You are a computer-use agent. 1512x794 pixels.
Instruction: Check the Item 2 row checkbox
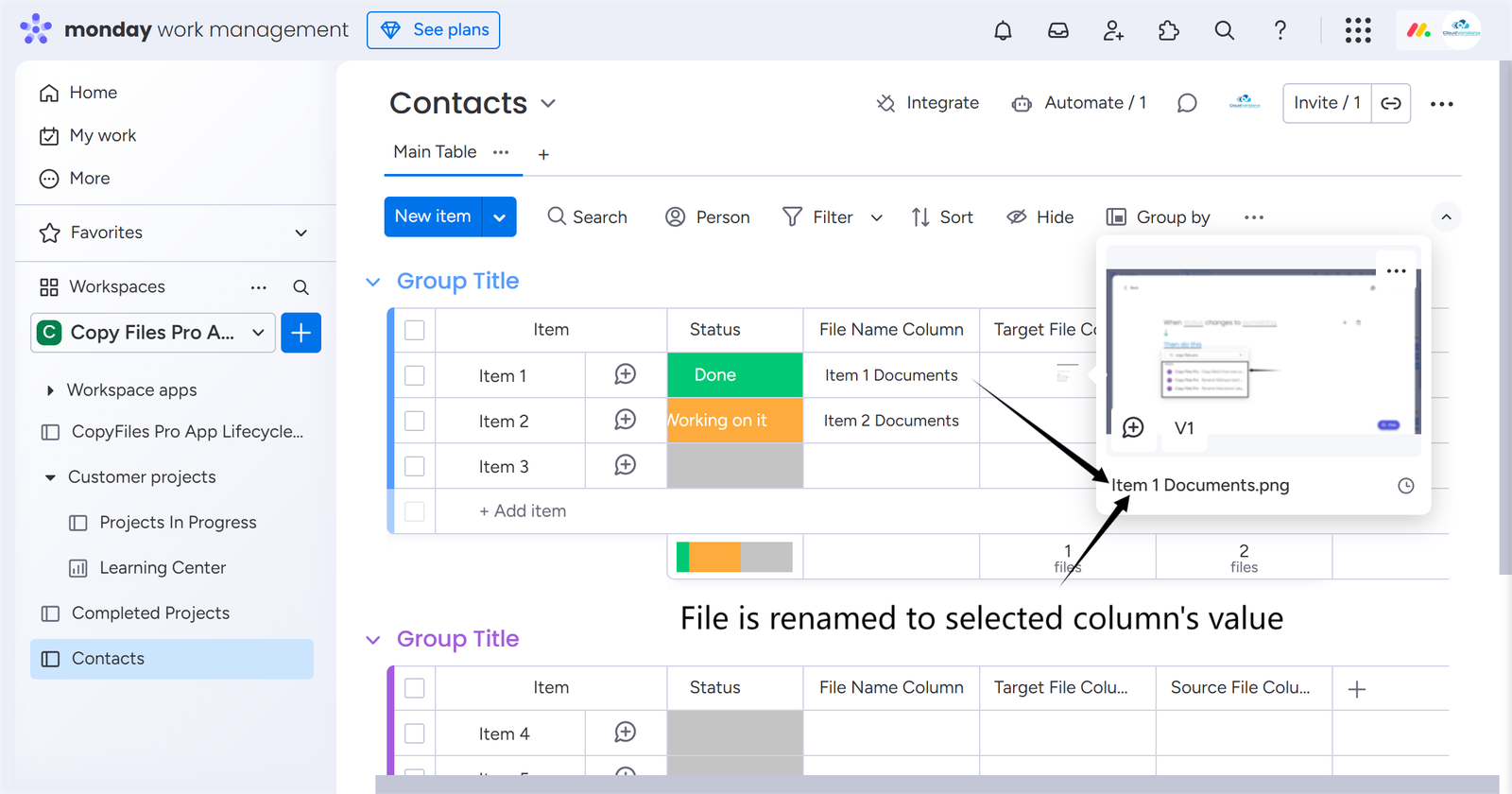[x=415, y=421]
